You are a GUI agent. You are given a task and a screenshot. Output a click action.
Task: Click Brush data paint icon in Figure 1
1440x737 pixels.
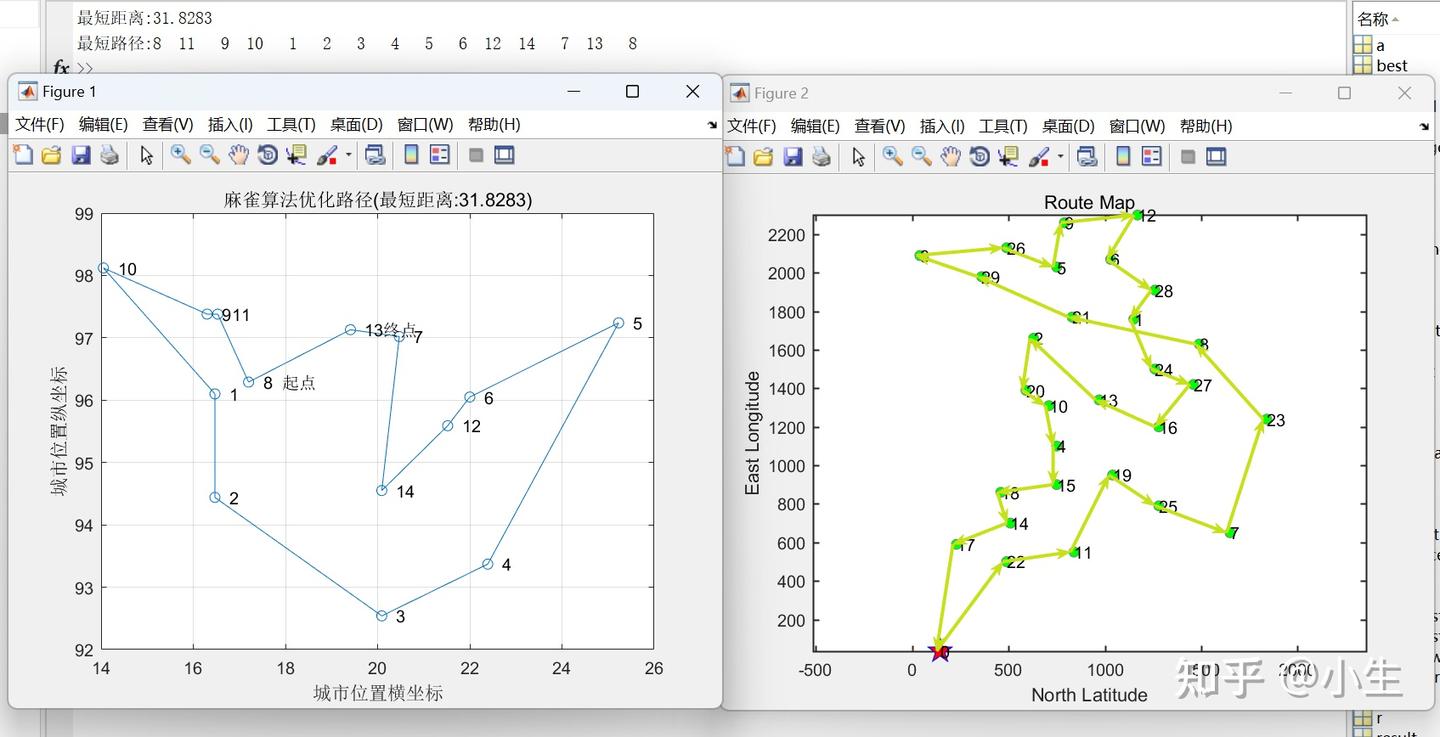327,155
